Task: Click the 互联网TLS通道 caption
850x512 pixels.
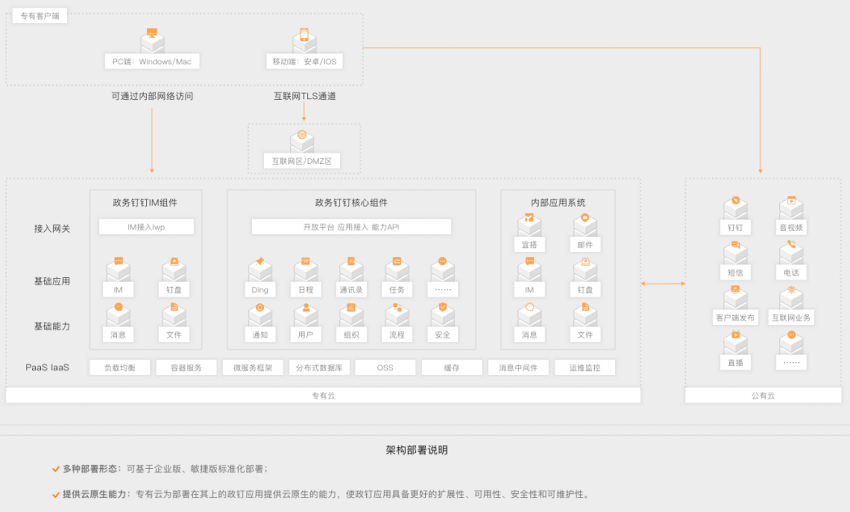Action: 305,96
